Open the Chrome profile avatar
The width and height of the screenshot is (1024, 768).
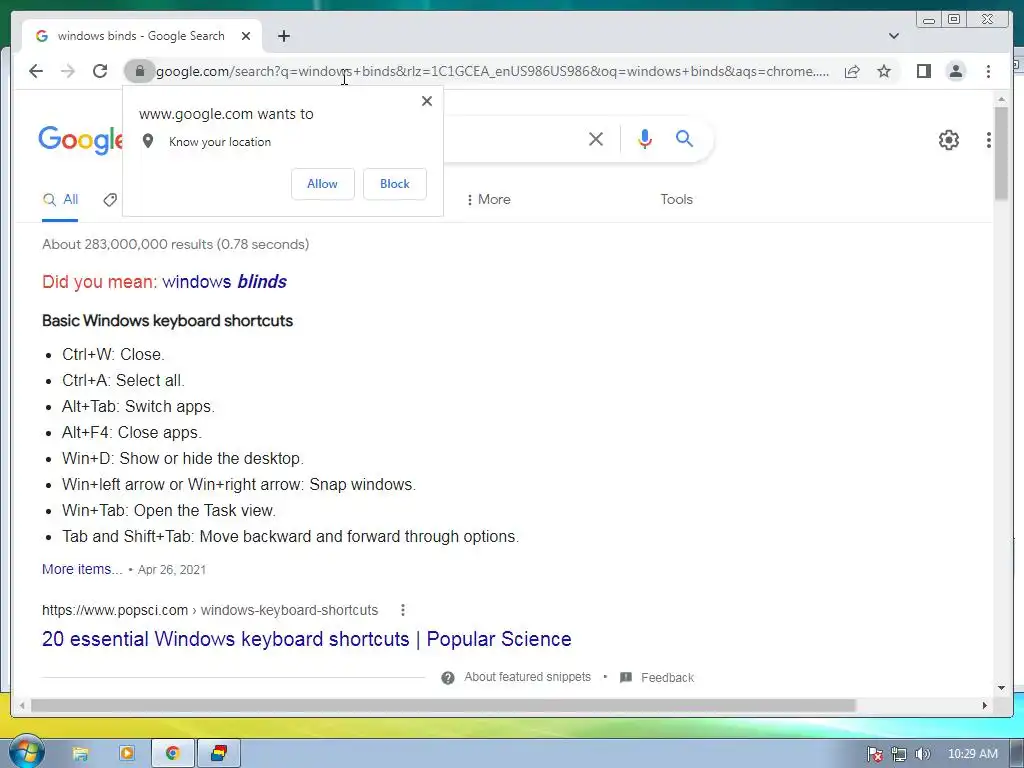tap(955, 71)
